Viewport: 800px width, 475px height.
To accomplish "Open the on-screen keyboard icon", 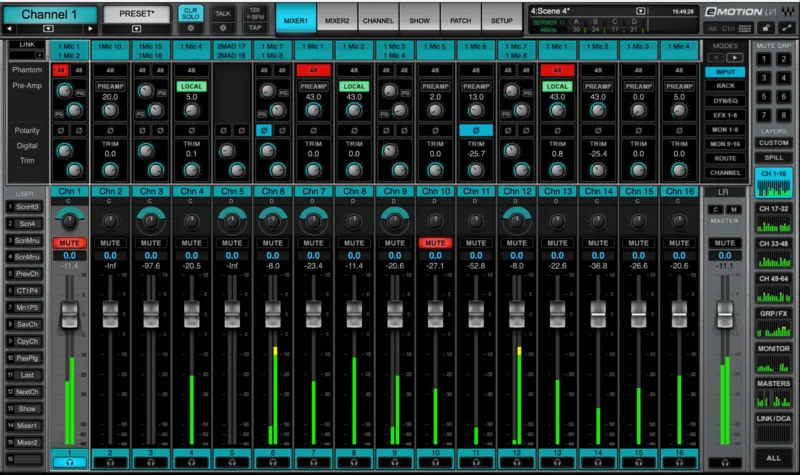I will point(745,29).
